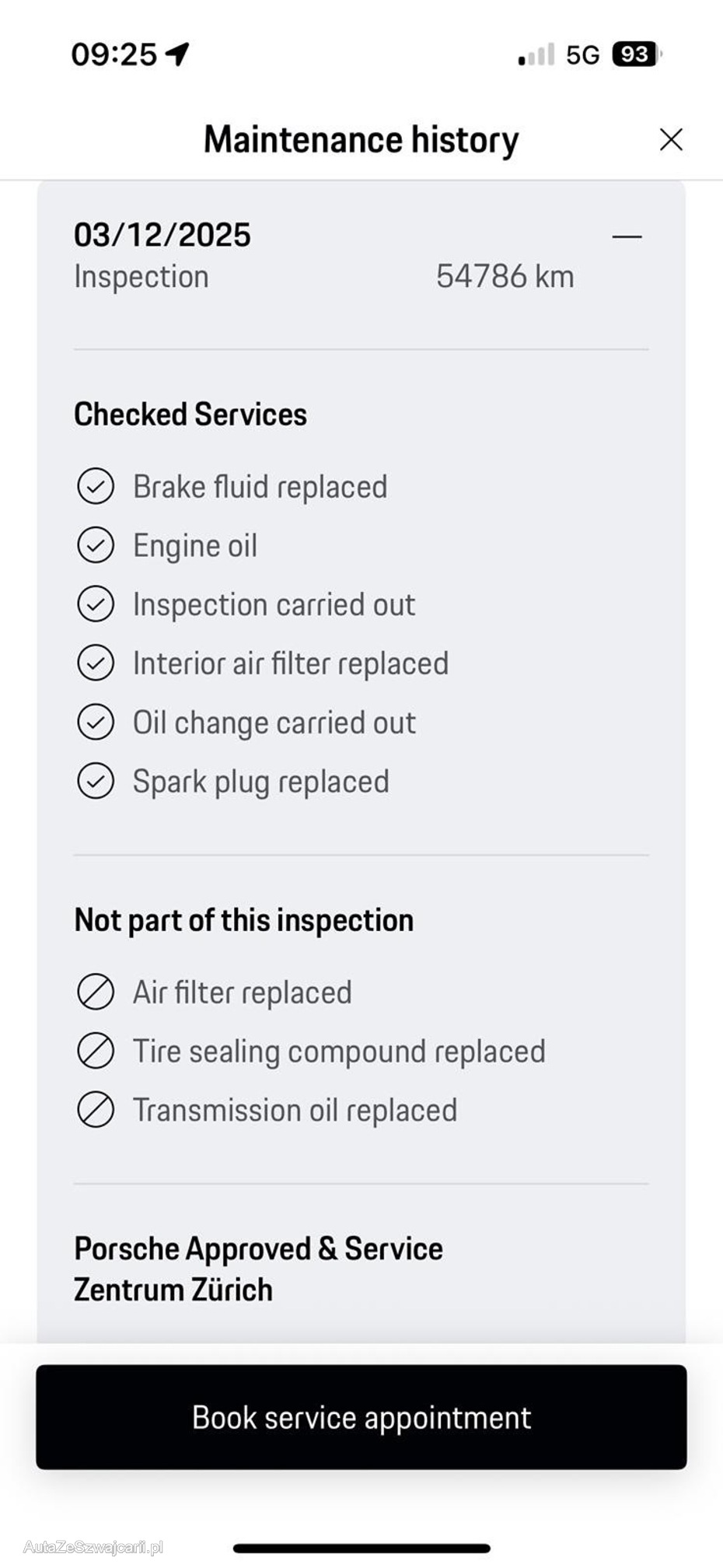Tap the Brake fluid replaced checkmark
This screenshot has width=723, height=1568.
click(96, 487)
